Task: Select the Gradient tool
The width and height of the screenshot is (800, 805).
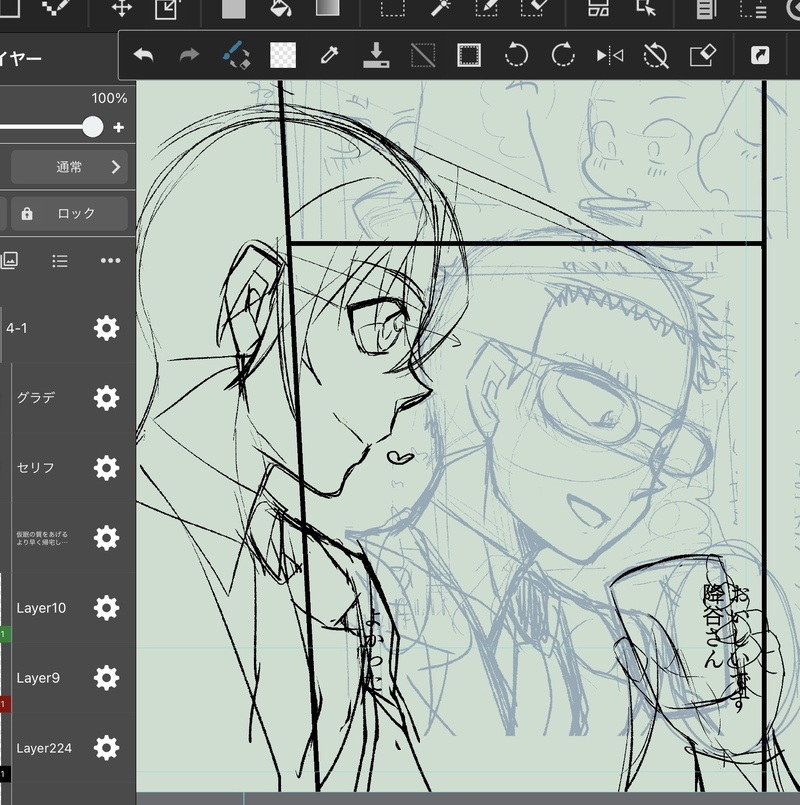Action: [327, 7]
